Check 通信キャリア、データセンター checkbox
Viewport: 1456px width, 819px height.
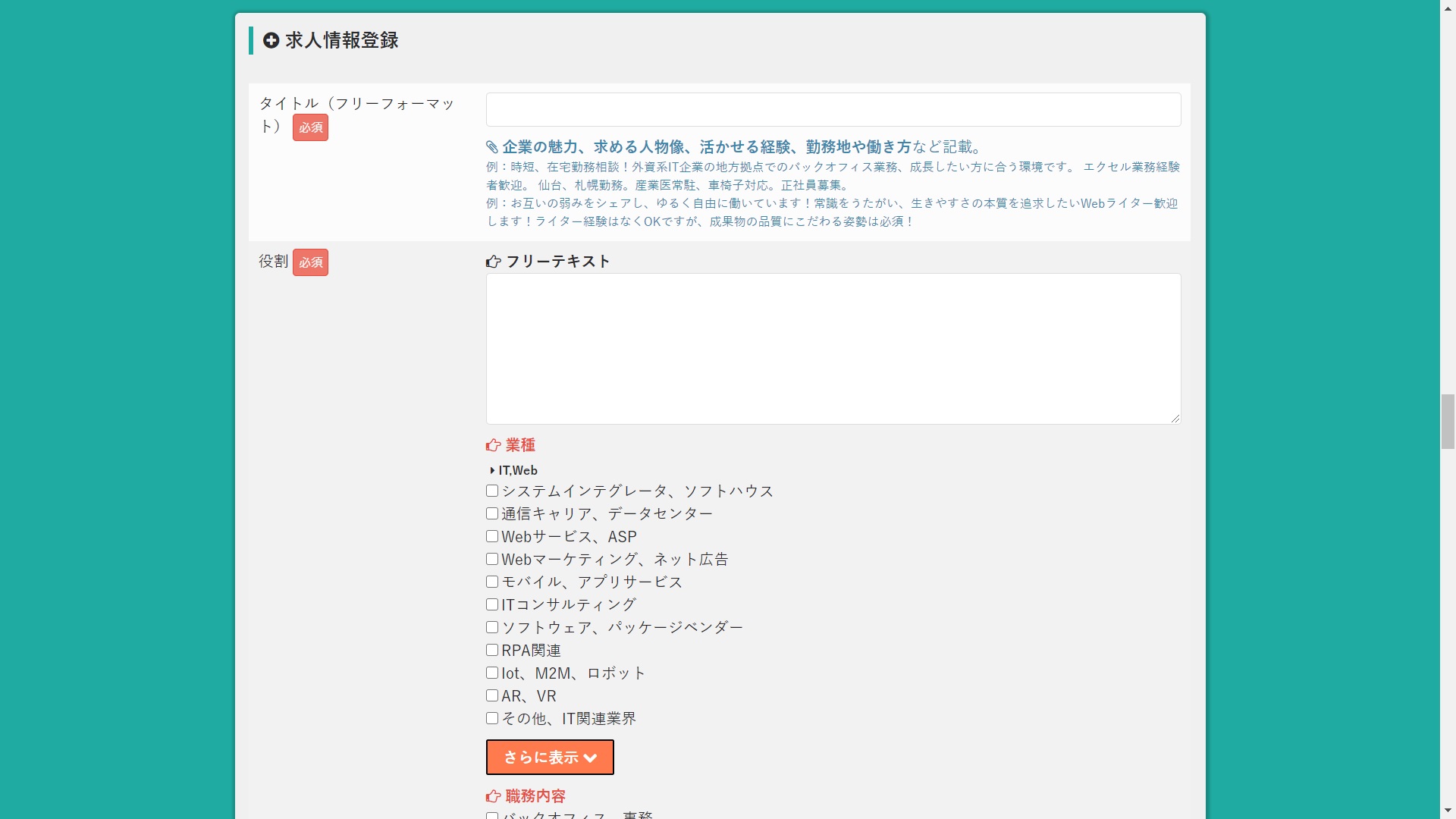pos(492,513)
